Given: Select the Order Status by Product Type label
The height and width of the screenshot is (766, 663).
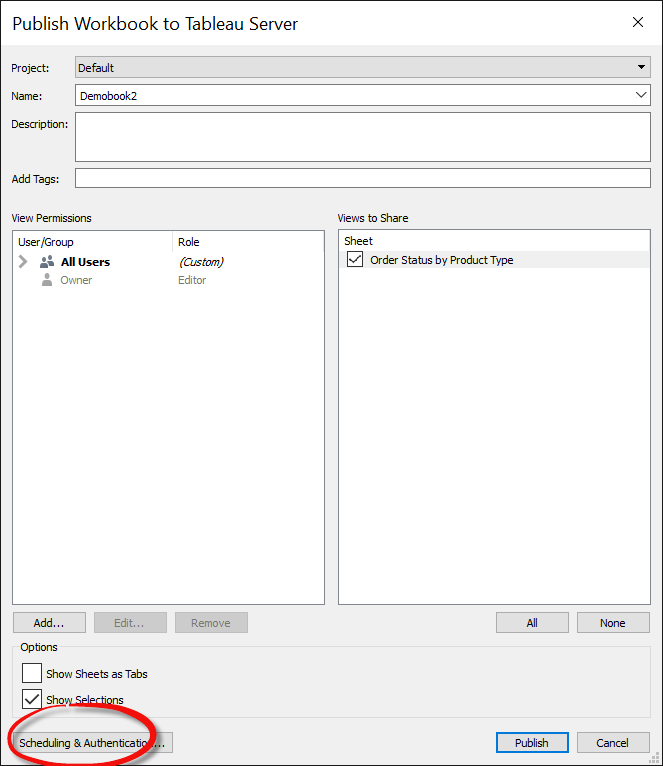Looking at the screenshot, I should pyautogui.click(x=442, y=260).
